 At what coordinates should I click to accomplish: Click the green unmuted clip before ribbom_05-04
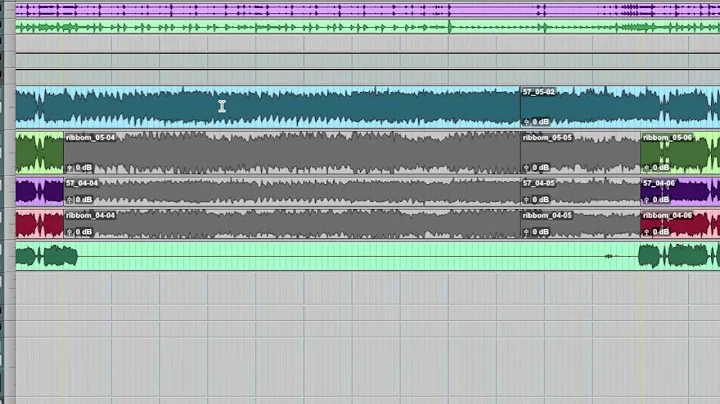pos(39,153)
